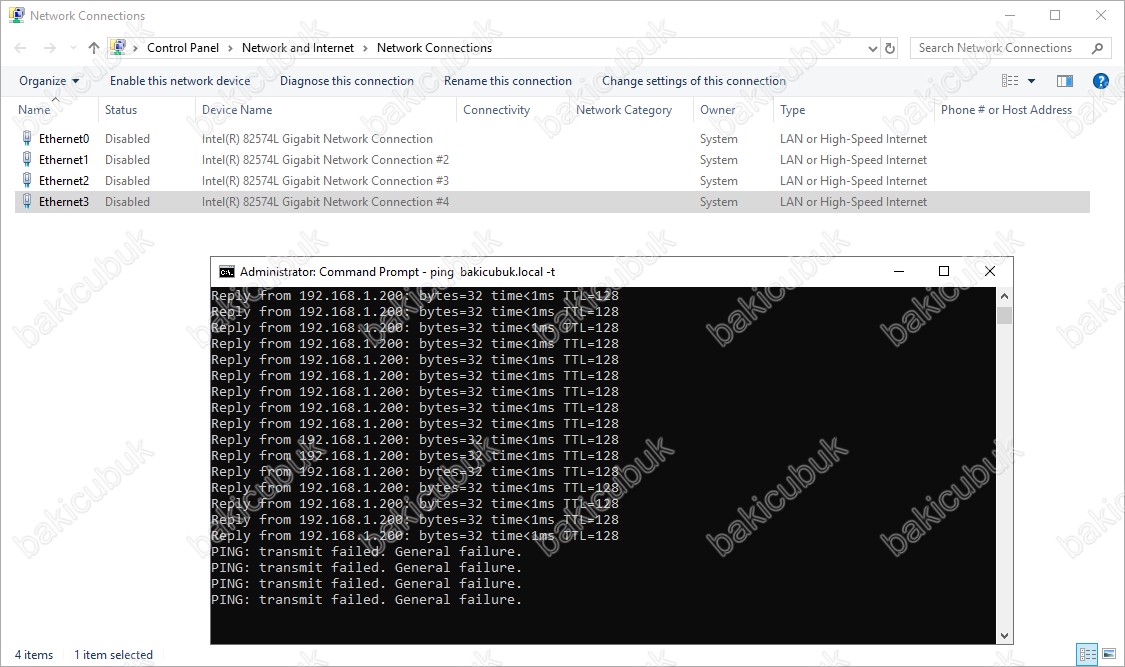This screenshot has width=1125, height=667.
Task: Open the Organize dropdown menu
Action: click(x=49, y=81)
